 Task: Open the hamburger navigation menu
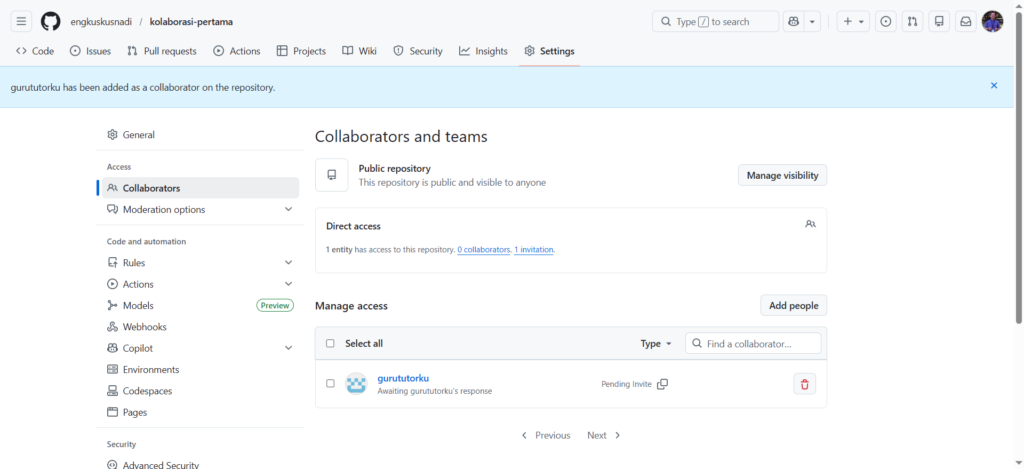pos(21,21)
